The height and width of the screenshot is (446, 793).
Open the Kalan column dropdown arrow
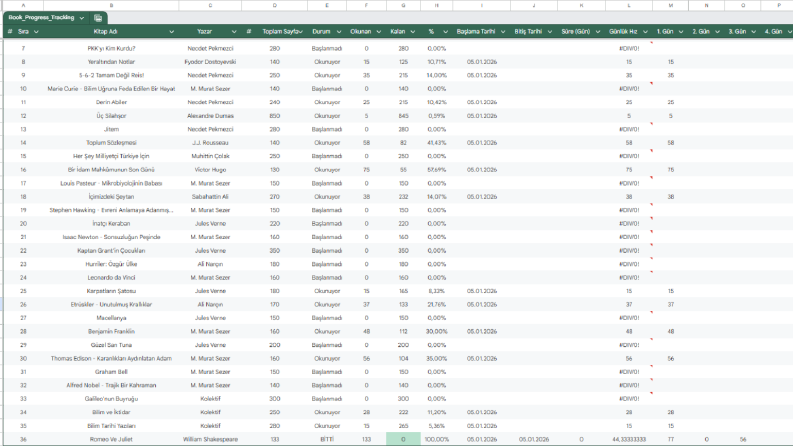pos(413,31)
